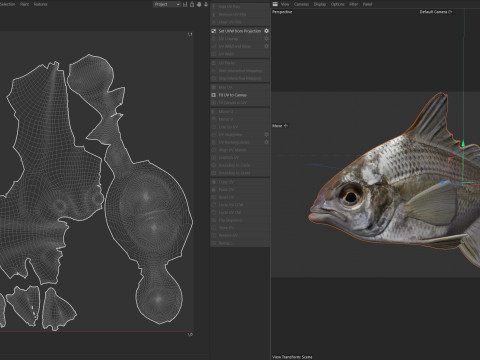This screenshot has width=480, height=360.
Task: Open Set UVW from Projection settings gear
Action: click(x=266, y=31)
